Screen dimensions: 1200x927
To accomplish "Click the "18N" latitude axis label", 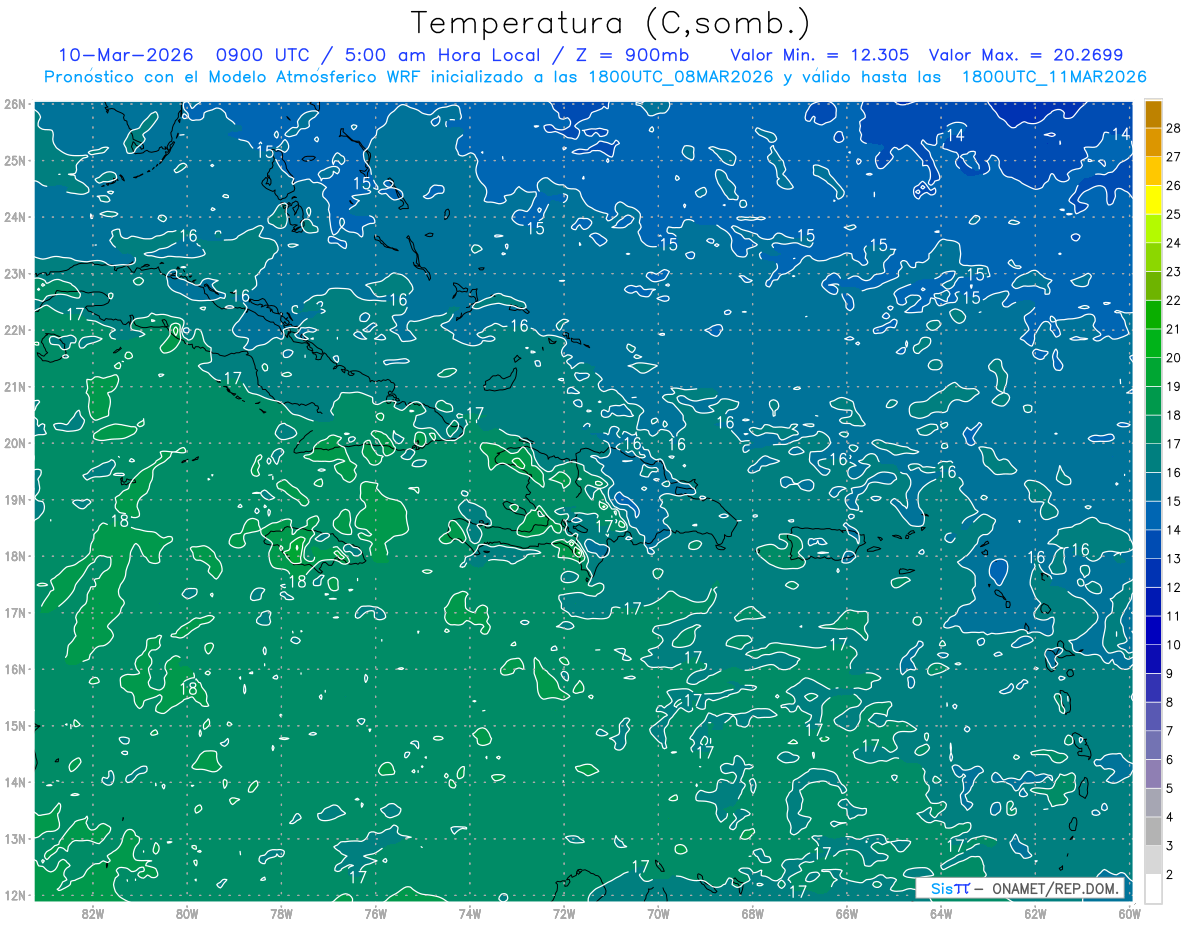I will point(15,556).
